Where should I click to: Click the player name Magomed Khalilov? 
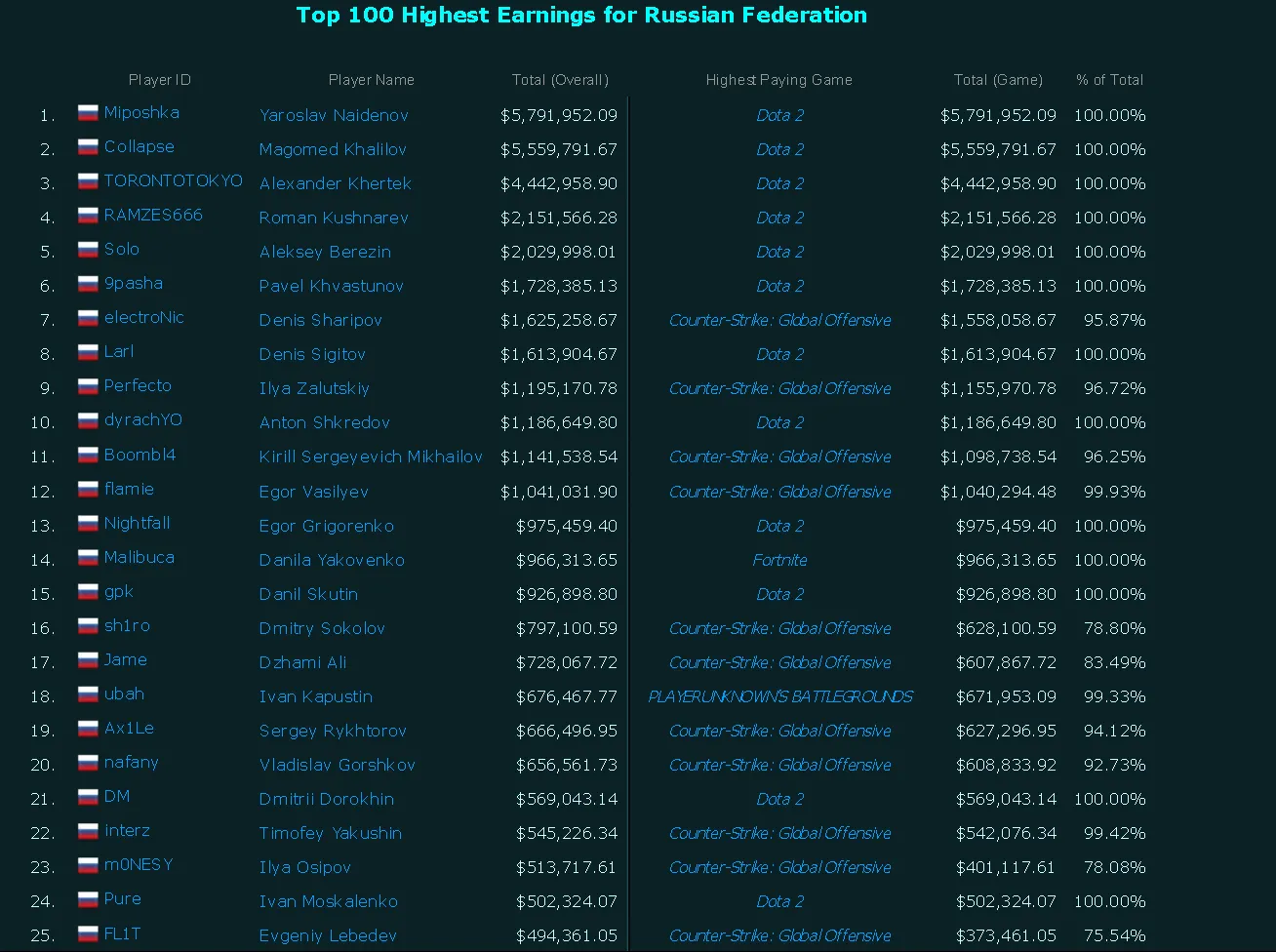[x=333, y=150]
